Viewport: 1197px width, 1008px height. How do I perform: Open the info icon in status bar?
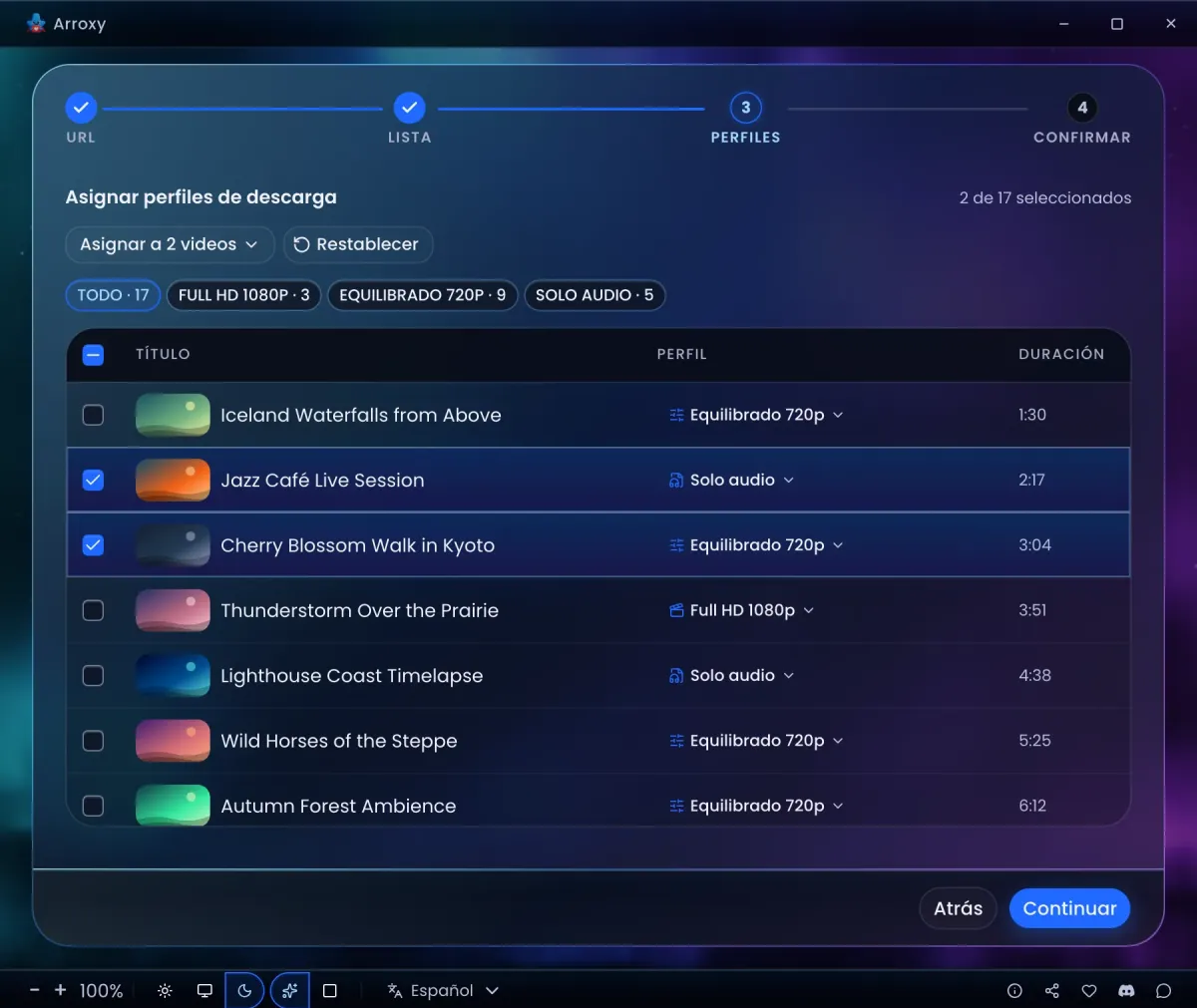click(x=1014, y=990)
